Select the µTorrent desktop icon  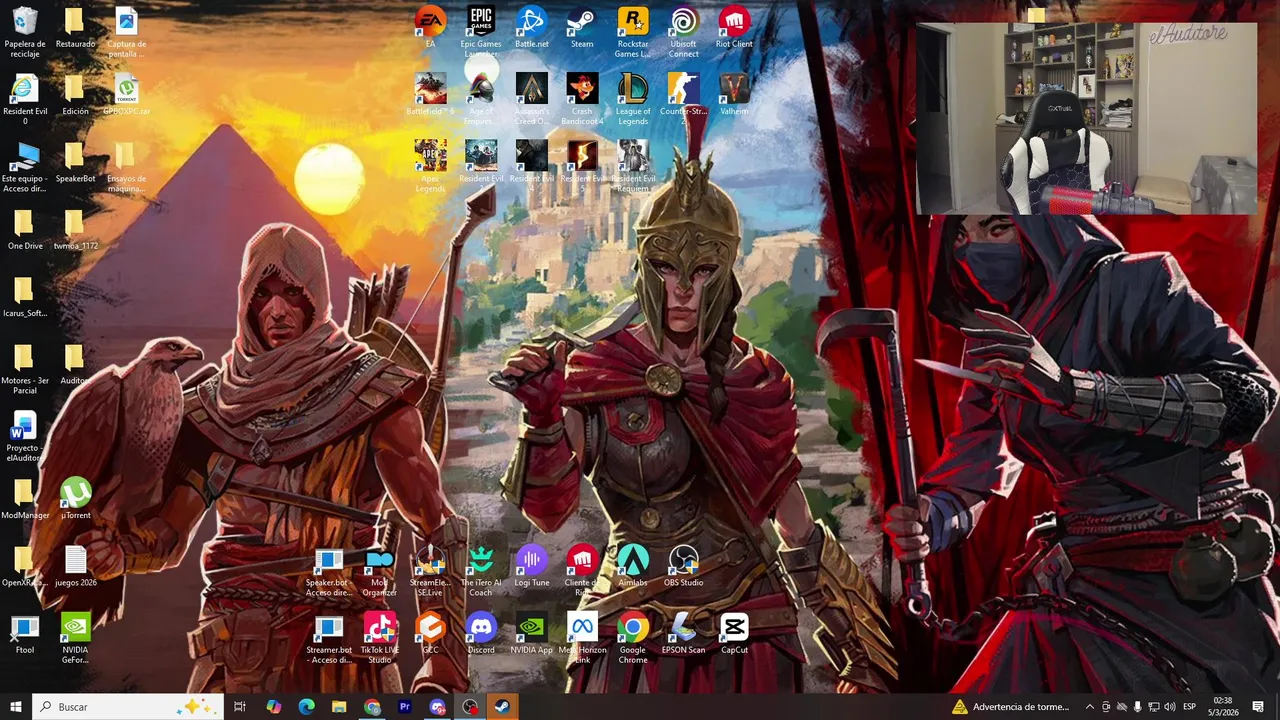[75, 499]
